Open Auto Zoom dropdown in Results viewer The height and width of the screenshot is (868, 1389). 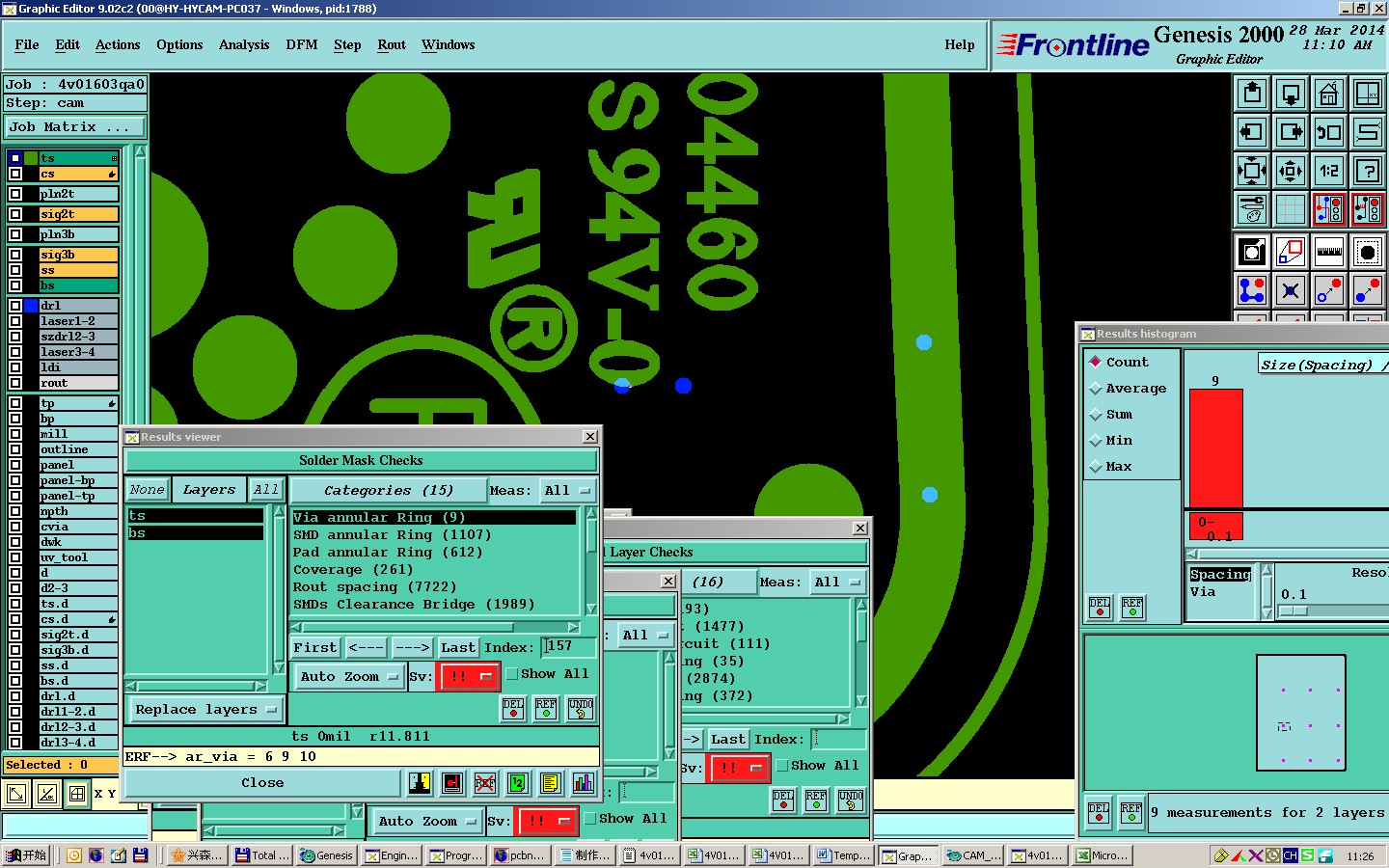[348, 677]
